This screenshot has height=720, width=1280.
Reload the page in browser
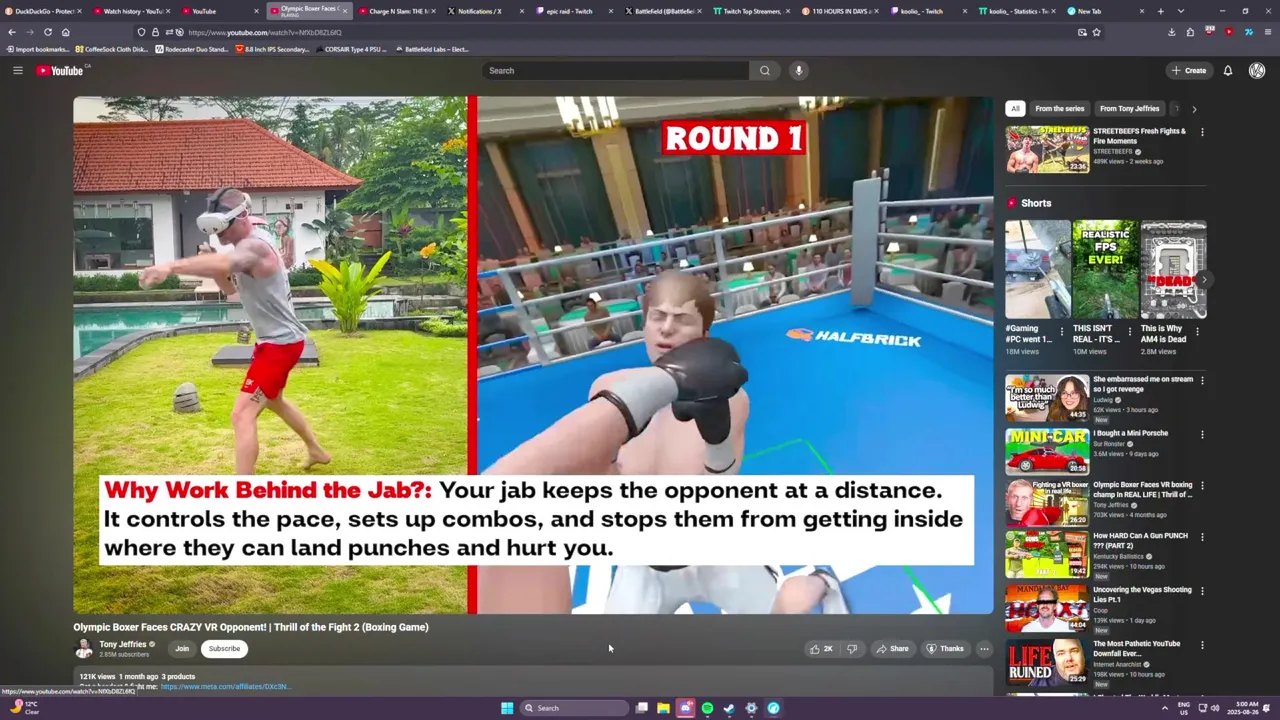point(47,32)
